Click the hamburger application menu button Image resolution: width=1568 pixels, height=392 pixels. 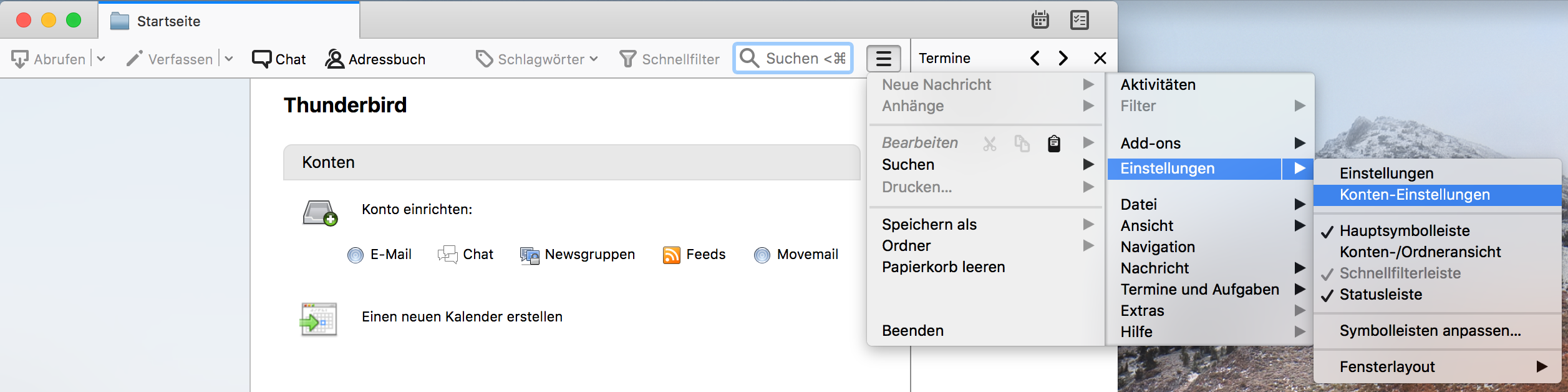[x=883, y=59]
